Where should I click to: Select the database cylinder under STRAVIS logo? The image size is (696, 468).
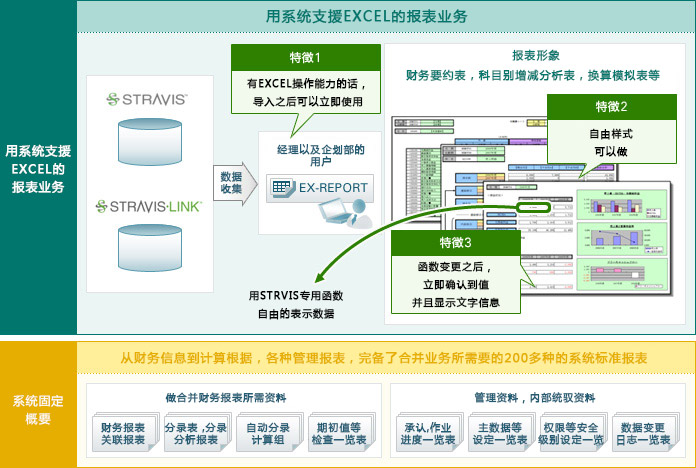[150, 142]
